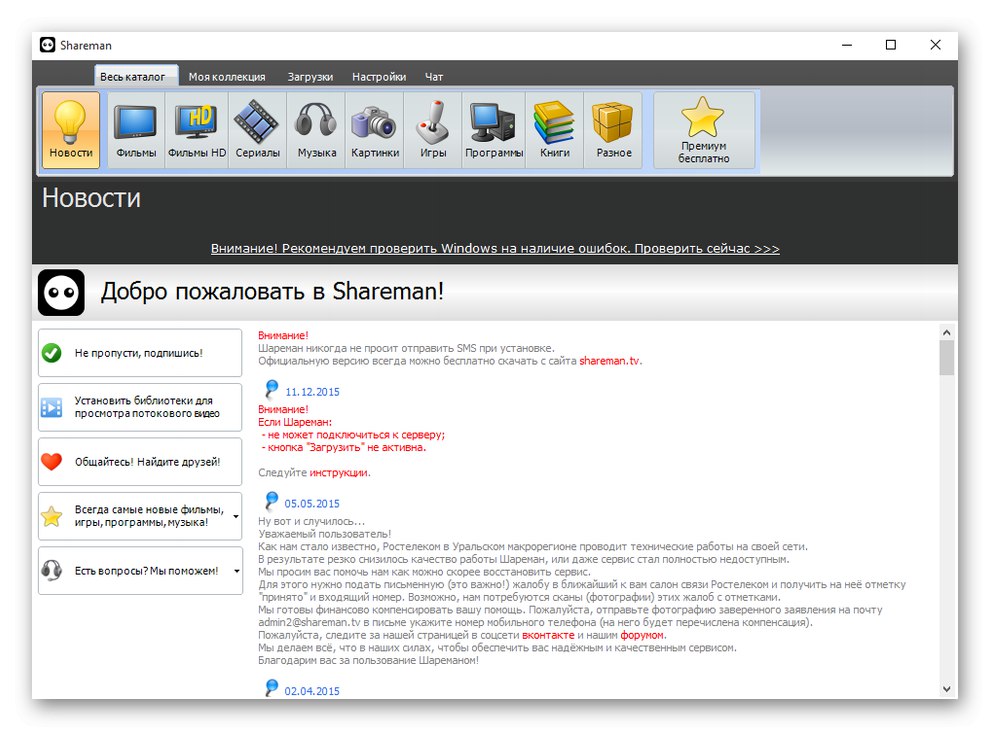Minimize the Shareman window
Viewport: 990px width, 731px height.
[x=847, y=45]
